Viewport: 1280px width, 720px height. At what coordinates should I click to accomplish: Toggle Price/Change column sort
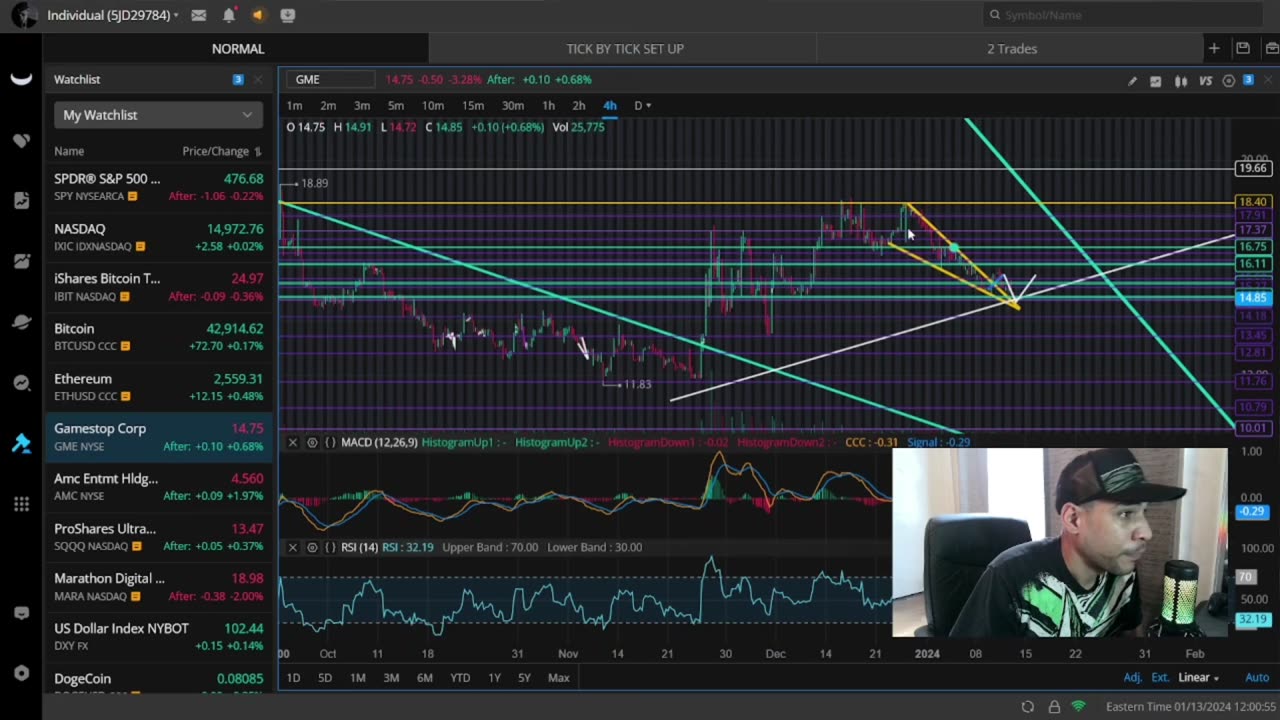[x=222, y=151]
